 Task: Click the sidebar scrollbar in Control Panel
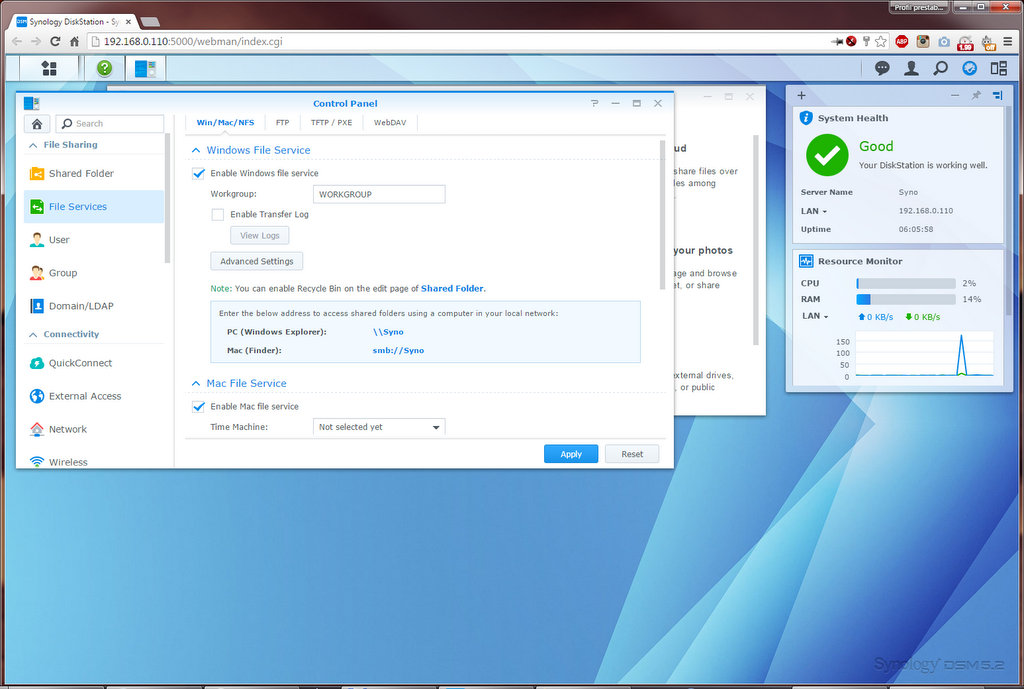coord(168,198)
